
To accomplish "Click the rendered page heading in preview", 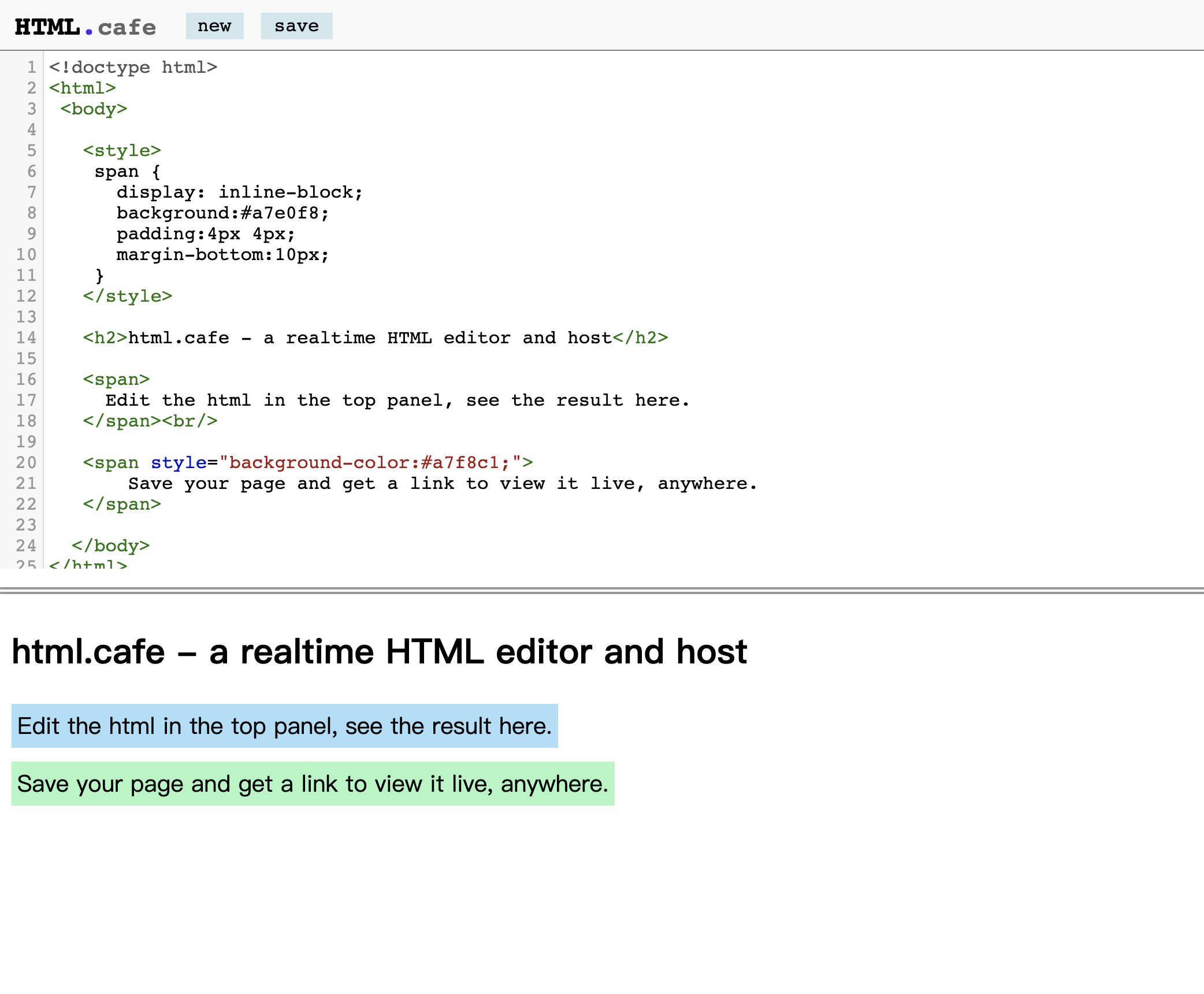I will (x=379, y=652).
